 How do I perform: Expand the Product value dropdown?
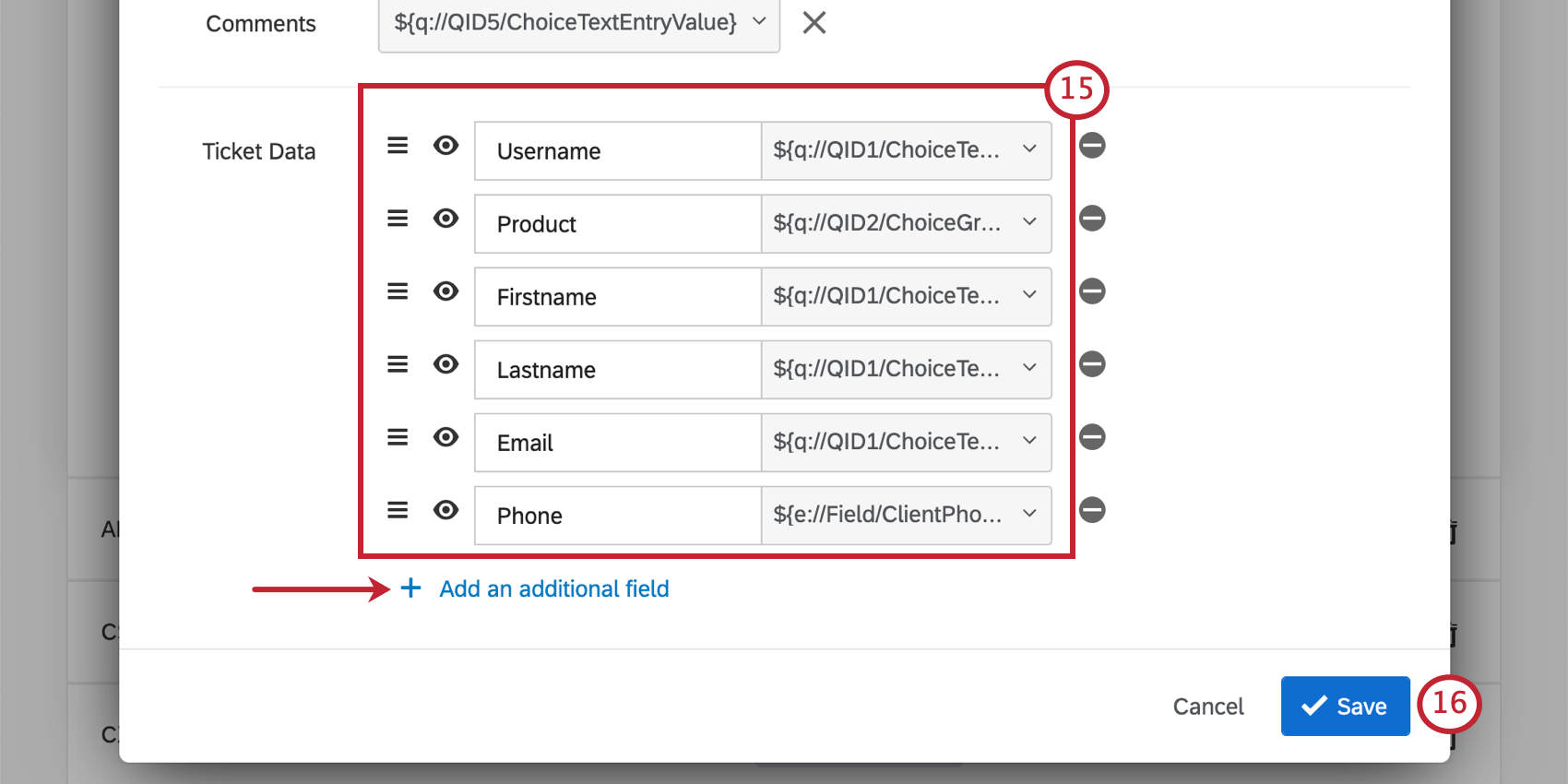coord(906,223)
